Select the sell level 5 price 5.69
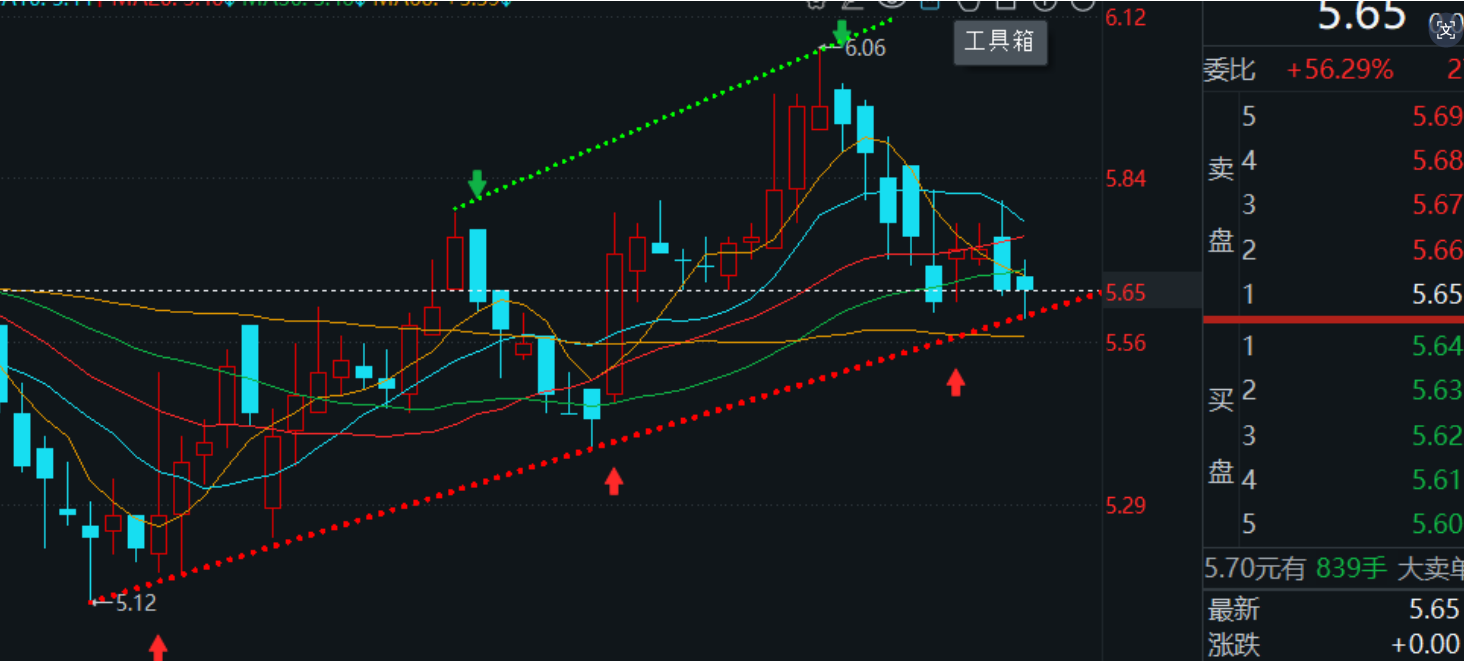 (x=1437, y=117)
